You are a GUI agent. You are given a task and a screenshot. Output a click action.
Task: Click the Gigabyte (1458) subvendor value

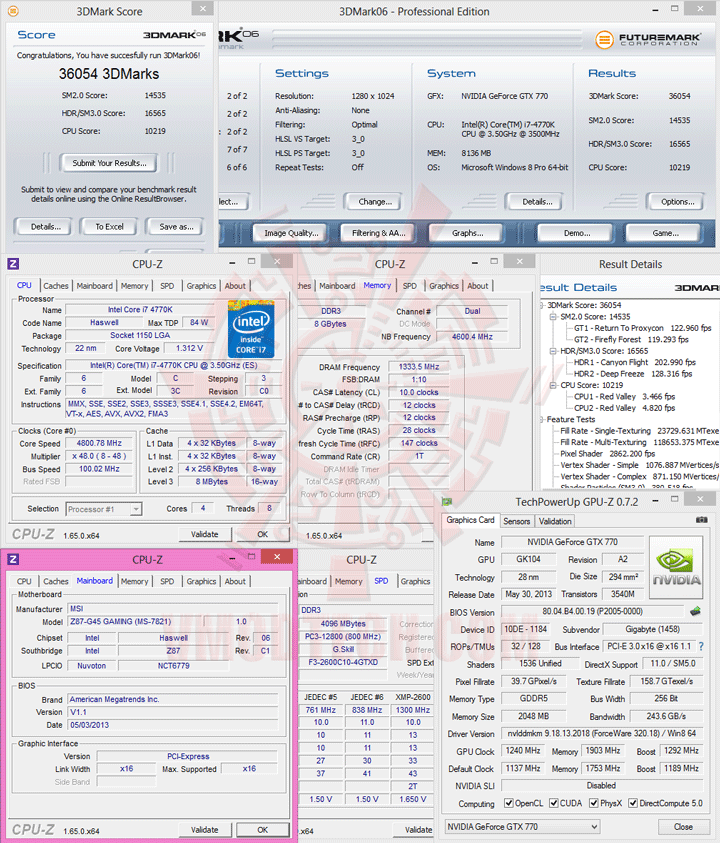click(x=652, y=629)
